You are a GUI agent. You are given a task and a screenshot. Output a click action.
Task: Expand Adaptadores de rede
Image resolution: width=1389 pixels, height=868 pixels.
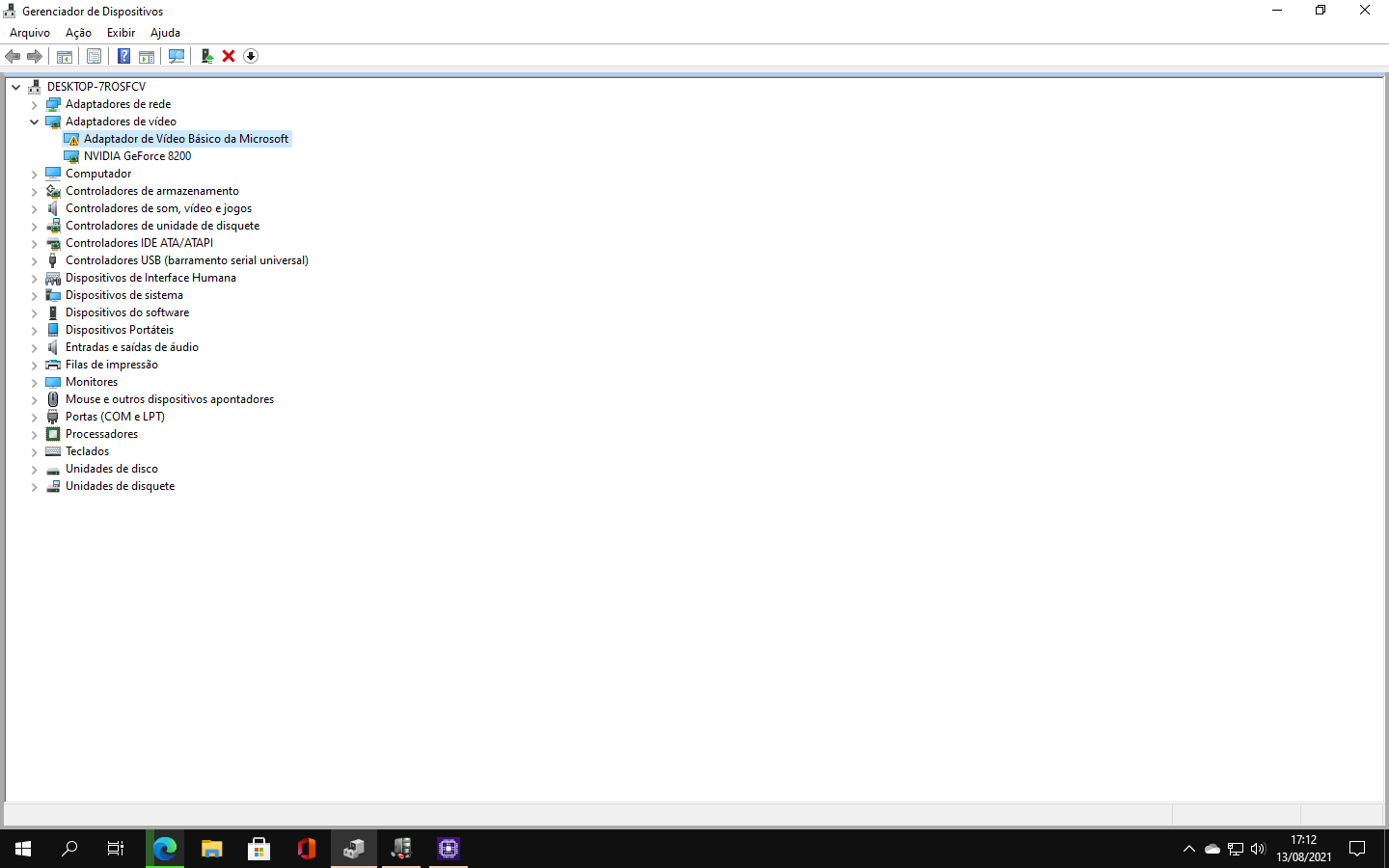tap(35, 104)
